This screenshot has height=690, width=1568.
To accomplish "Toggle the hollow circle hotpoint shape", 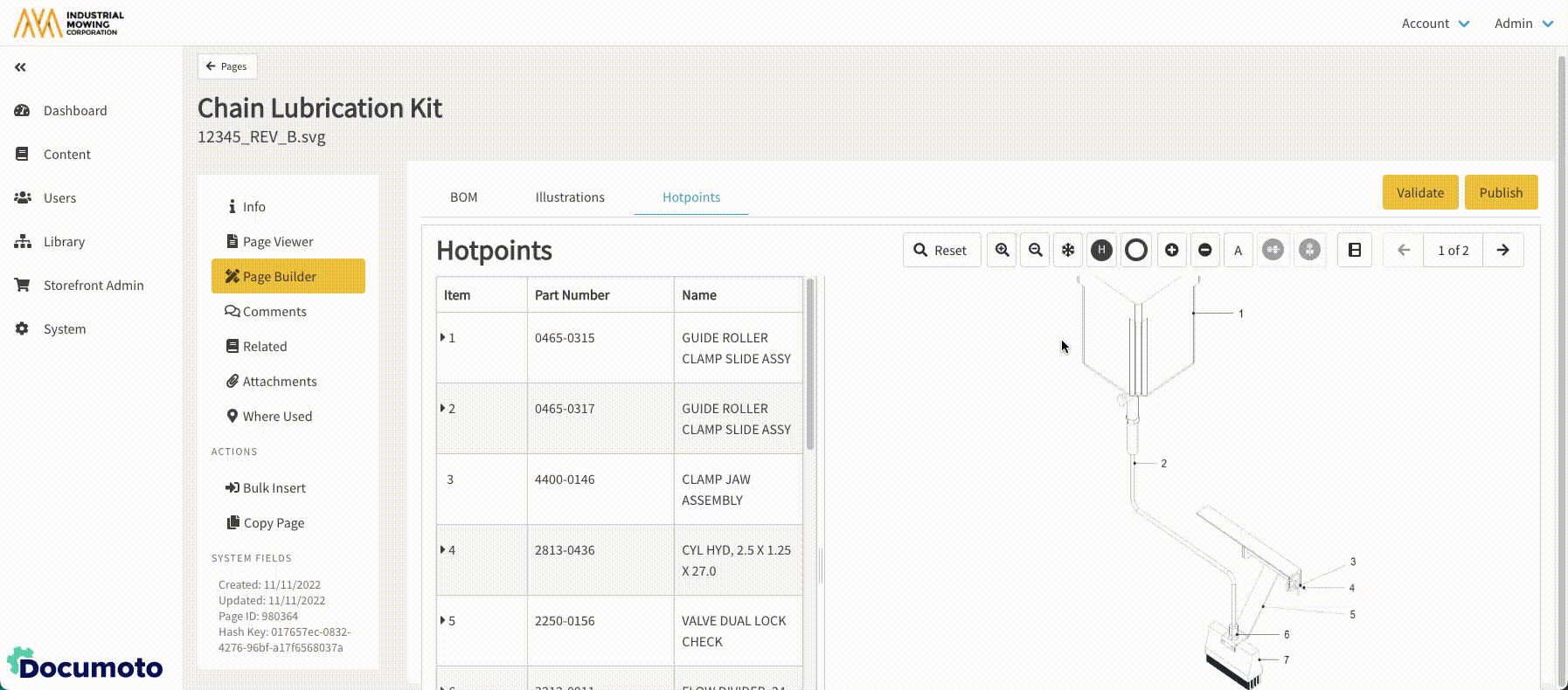I will pyautogui.click(x=1135, y=250).
